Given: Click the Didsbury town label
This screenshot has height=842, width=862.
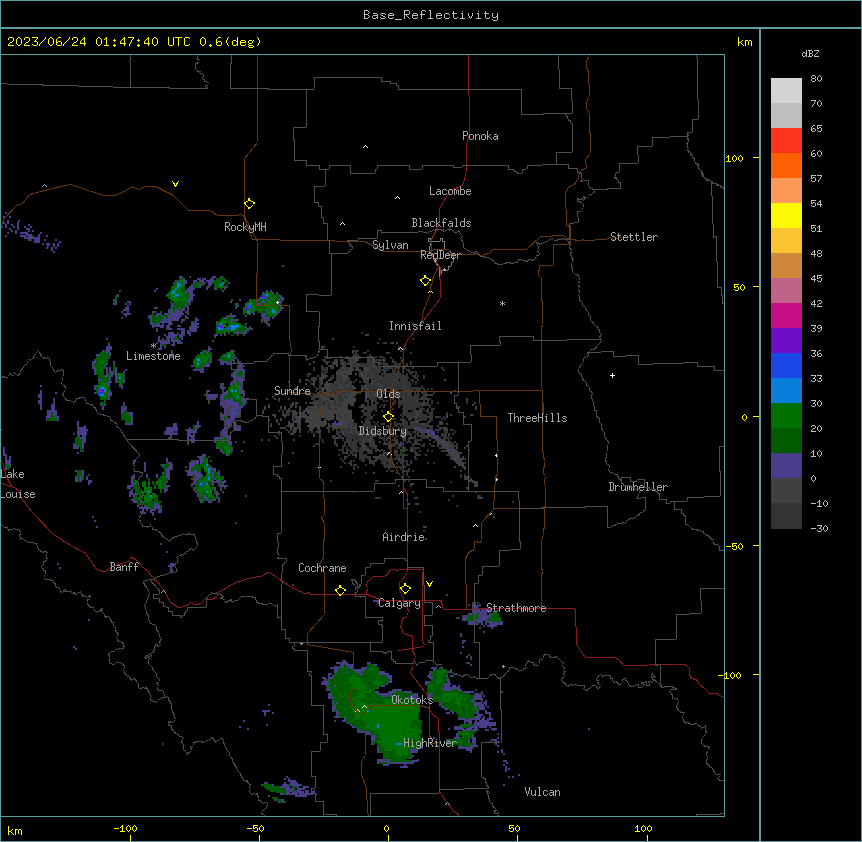Looking at the screenshot, I should [383, 431].
